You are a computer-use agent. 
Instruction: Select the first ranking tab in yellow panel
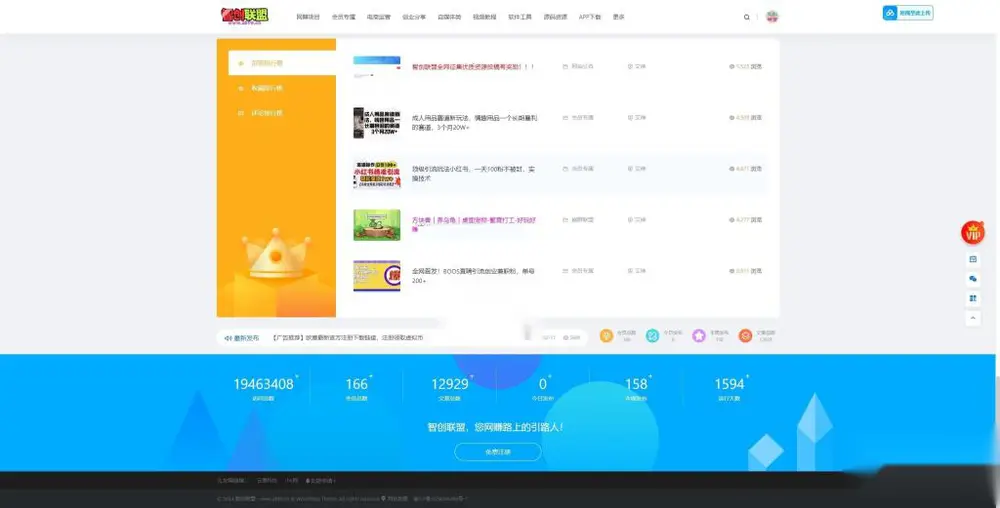click(x=282, y=63)
